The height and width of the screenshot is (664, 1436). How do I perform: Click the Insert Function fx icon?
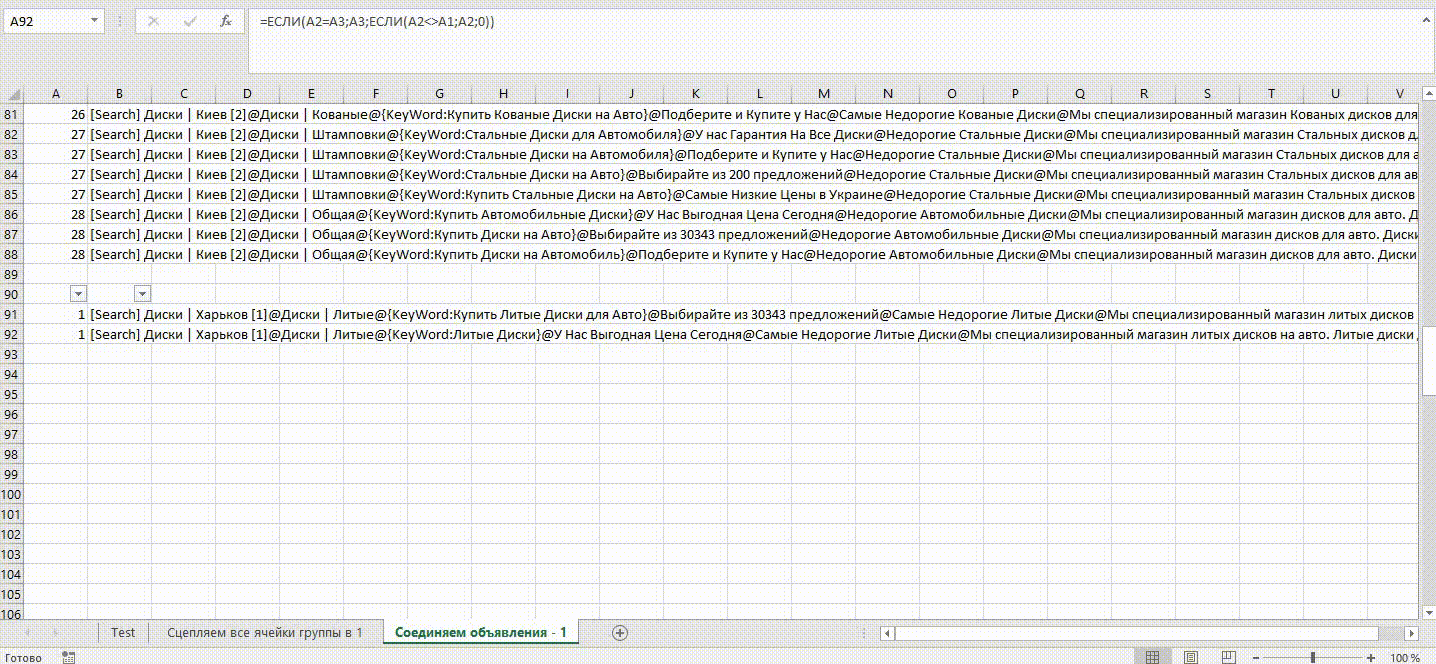click(226, 21)
